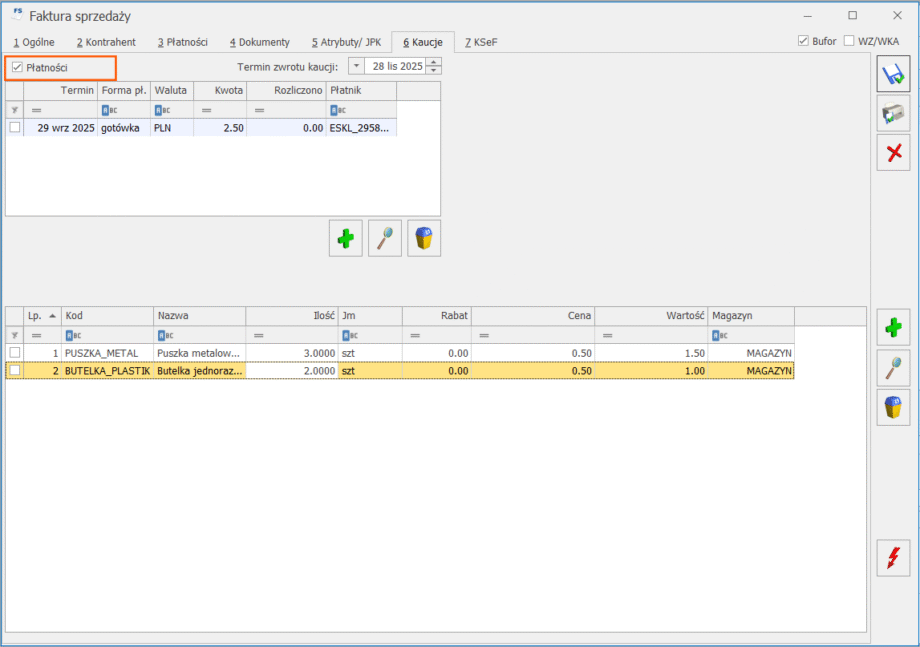
Task: Click the save document floppy disk icon
Action: pyautogui.click(x=893, y=74)
